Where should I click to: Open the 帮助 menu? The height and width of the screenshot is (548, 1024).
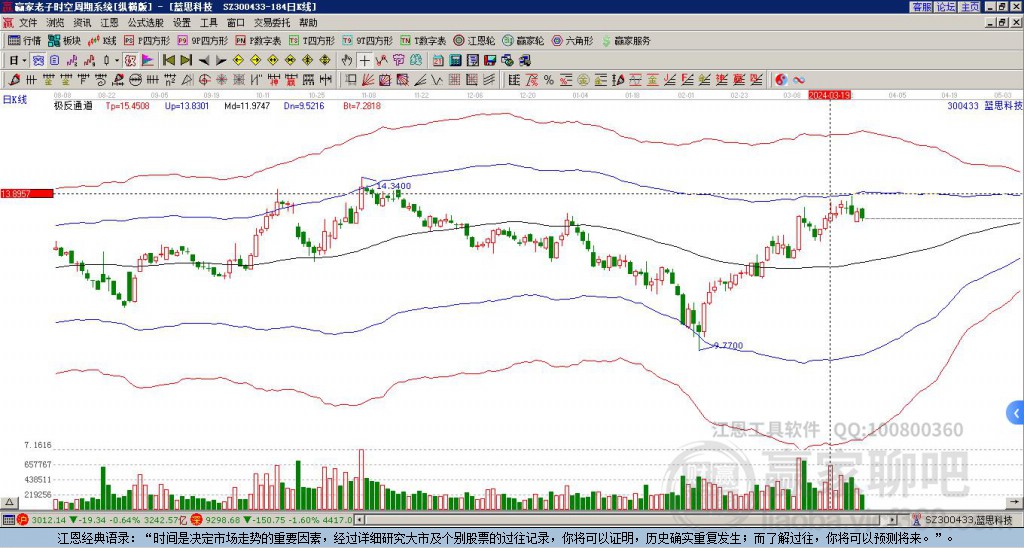(308, 23)
